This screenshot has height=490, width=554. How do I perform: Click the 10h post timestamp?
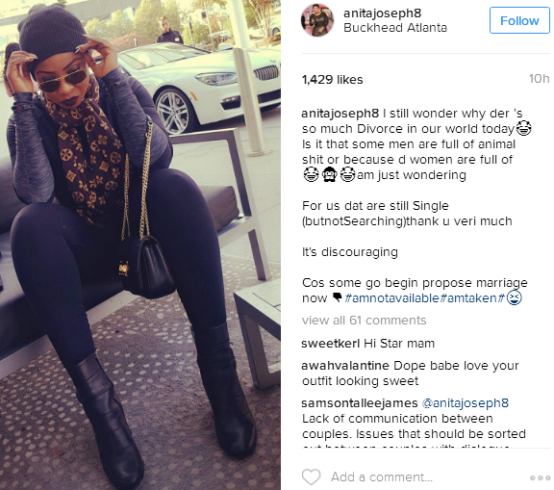coord(539,79)
